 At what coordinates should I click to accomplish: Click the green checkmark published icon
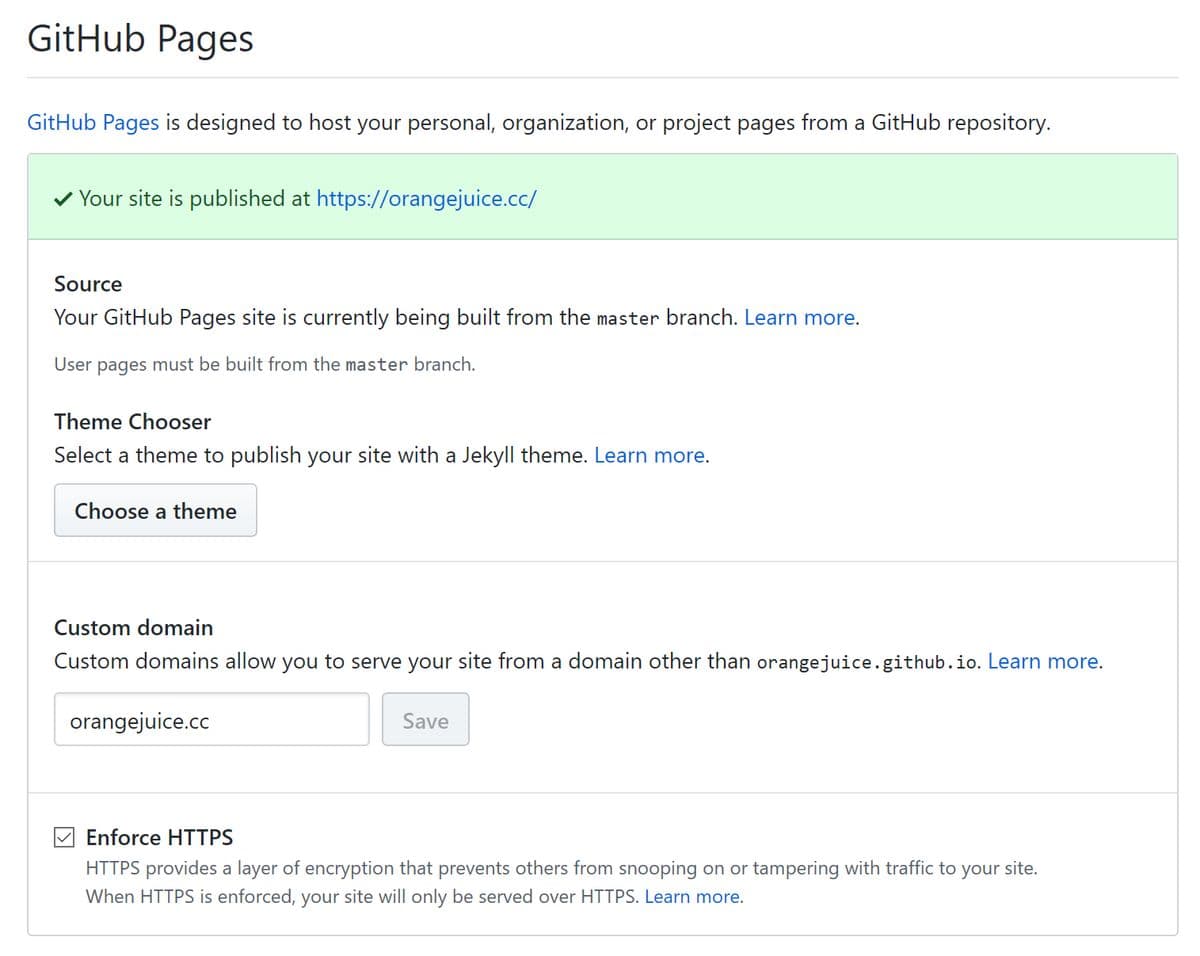pyautogui.click(x=63, y=199)
